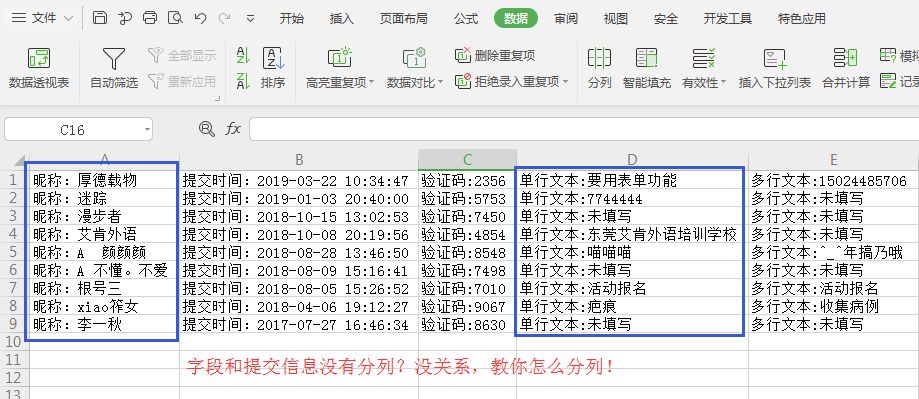Screen dimensions: 919x399
Task: Click the 删除重复项 button
Action: point(495,56)
